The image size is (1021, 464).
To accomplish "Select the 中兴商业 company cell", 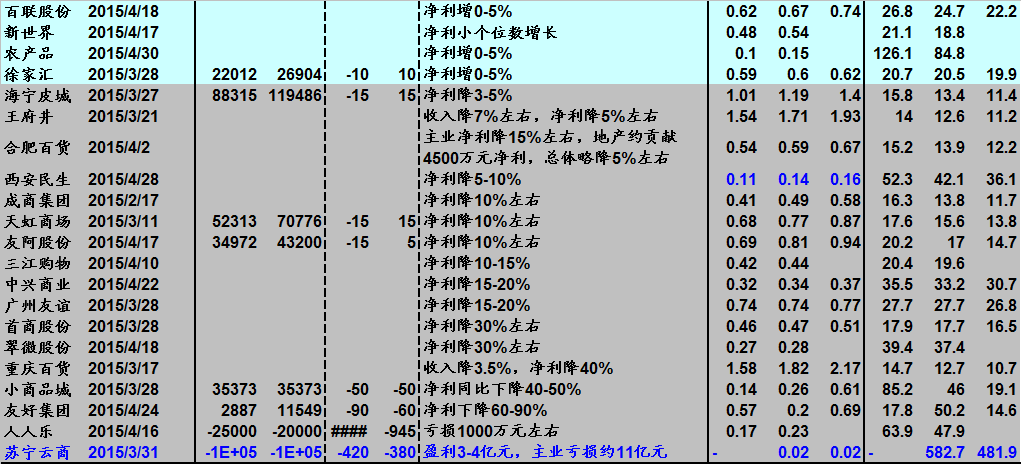I will tap(37, 284).
